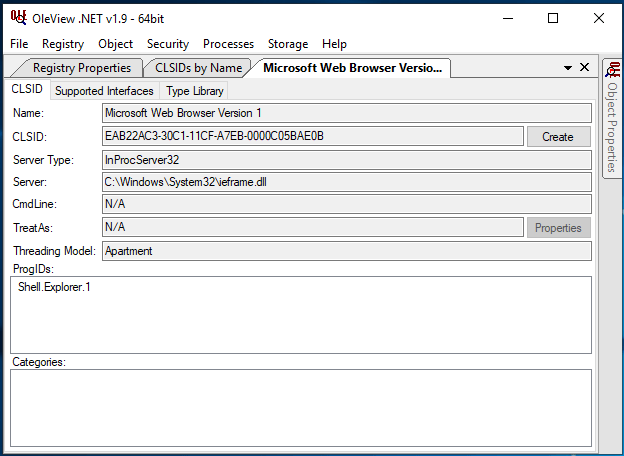Click the OleView .NET app icon in title bar

pos(18,18)
